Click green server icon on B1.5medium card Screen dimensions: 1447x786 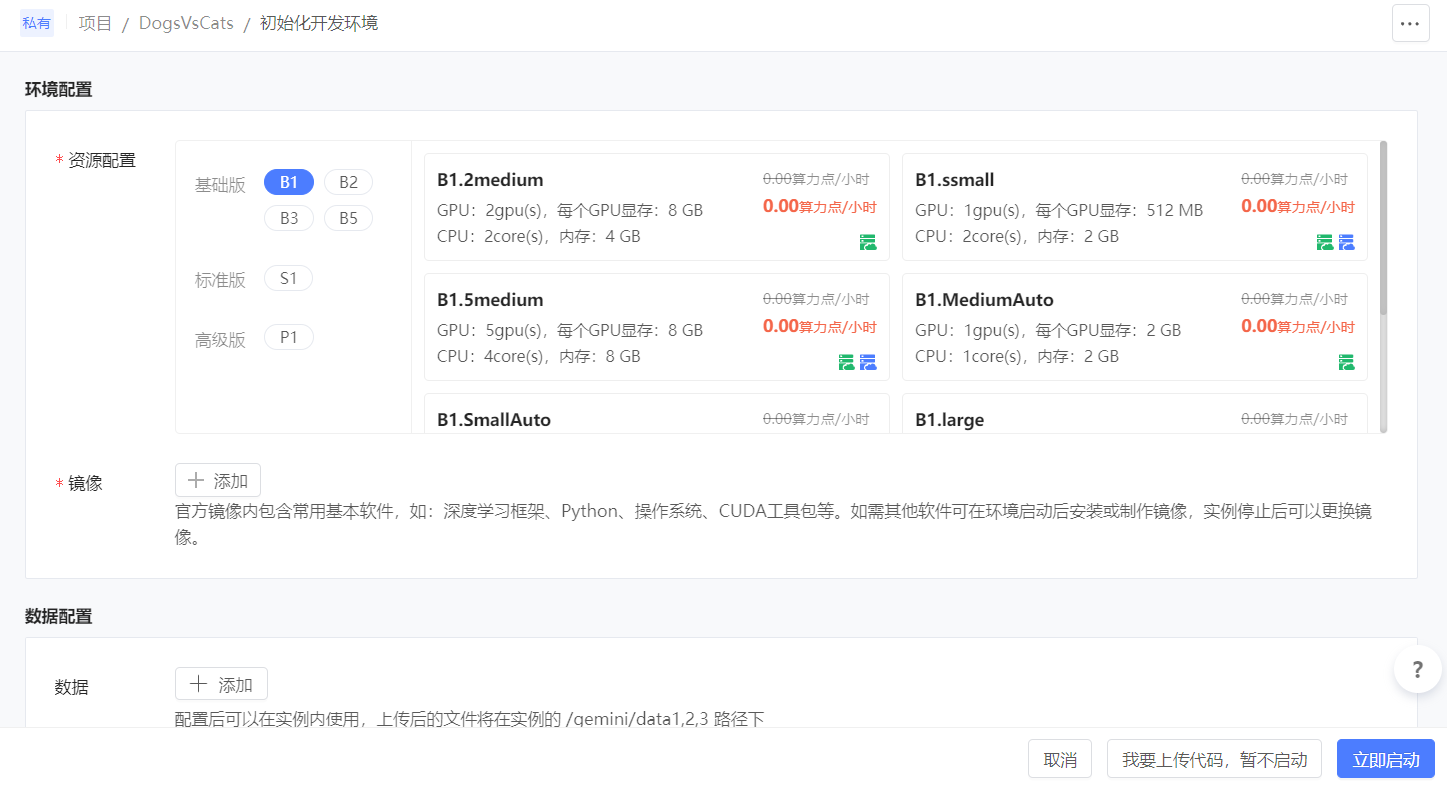(x=846, y=362)
